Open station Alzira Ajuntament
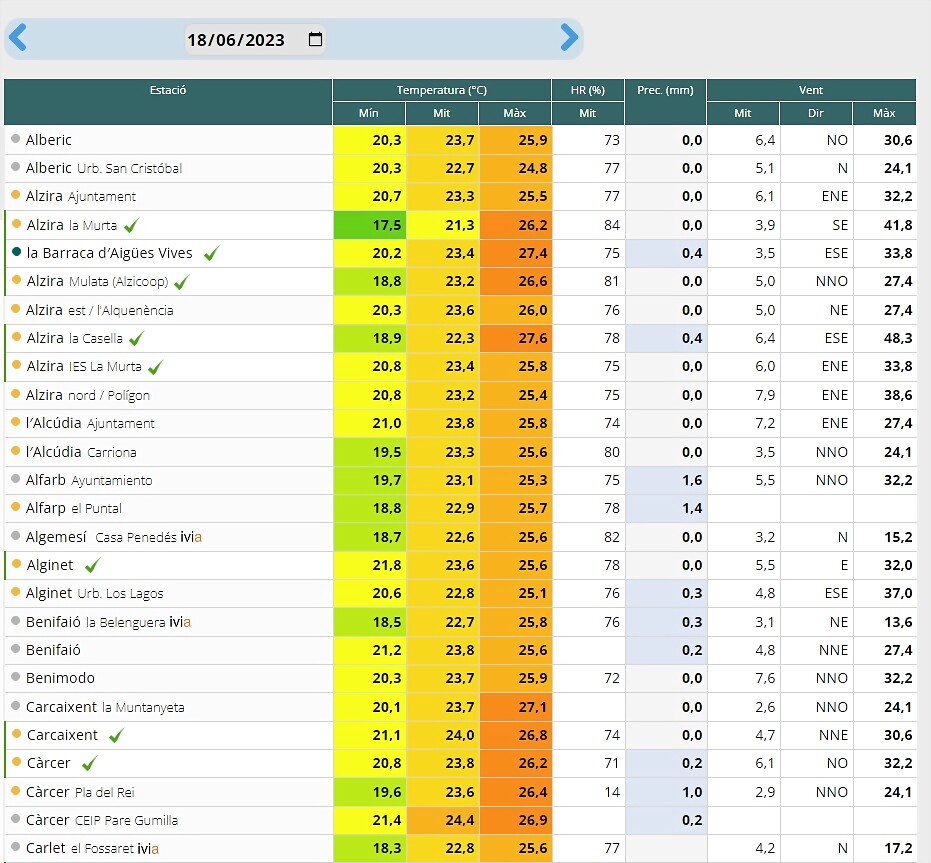931x863 pixels. [81, 196]
